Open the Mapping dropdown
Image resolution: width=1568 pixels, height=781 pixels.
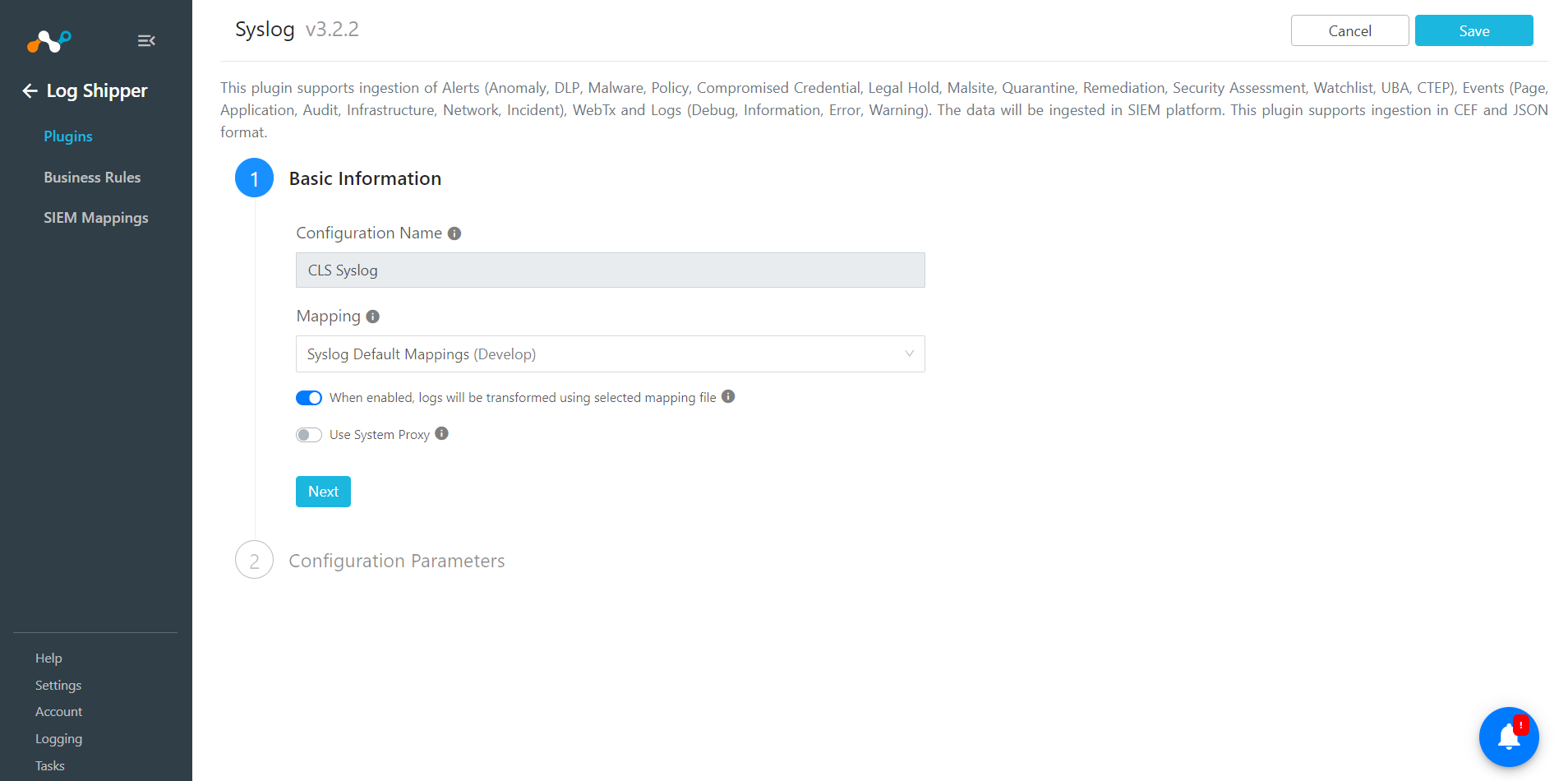(611, 354)
